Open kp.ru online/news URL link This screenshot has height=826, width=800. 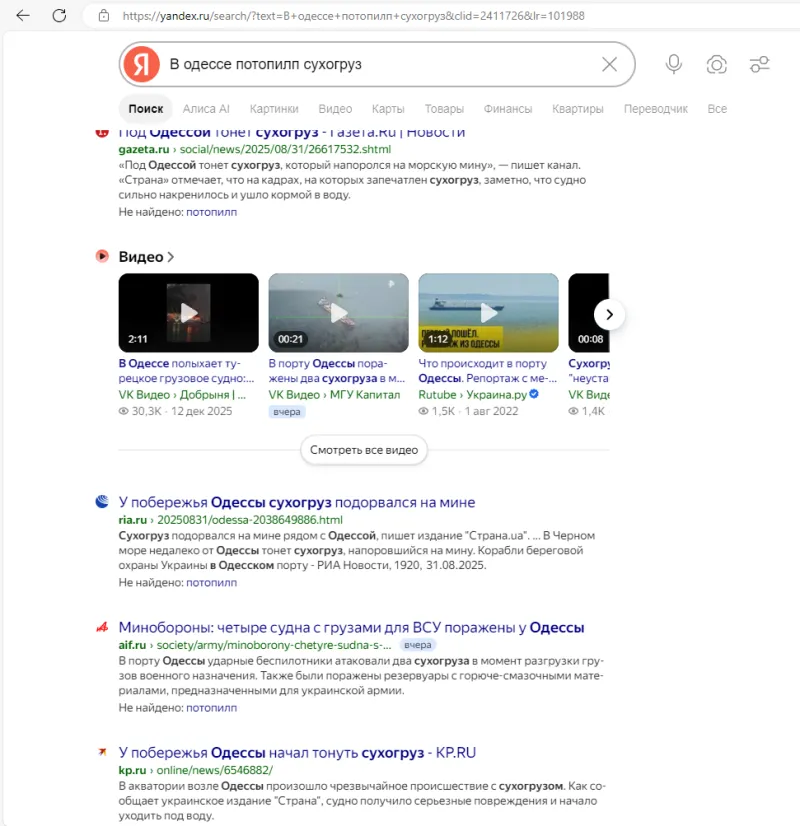pos(196,770)
